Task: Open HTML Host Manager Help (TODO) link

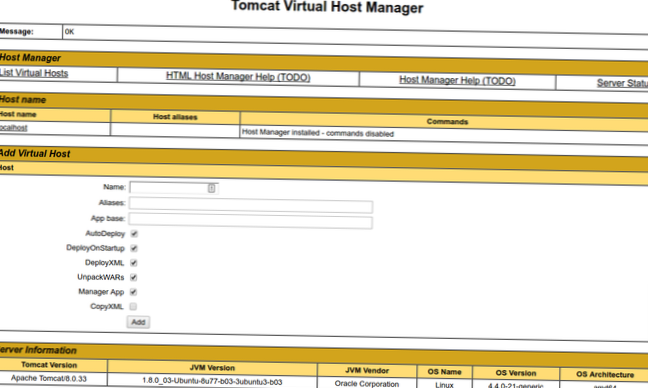Action: (x=238, y=76)
